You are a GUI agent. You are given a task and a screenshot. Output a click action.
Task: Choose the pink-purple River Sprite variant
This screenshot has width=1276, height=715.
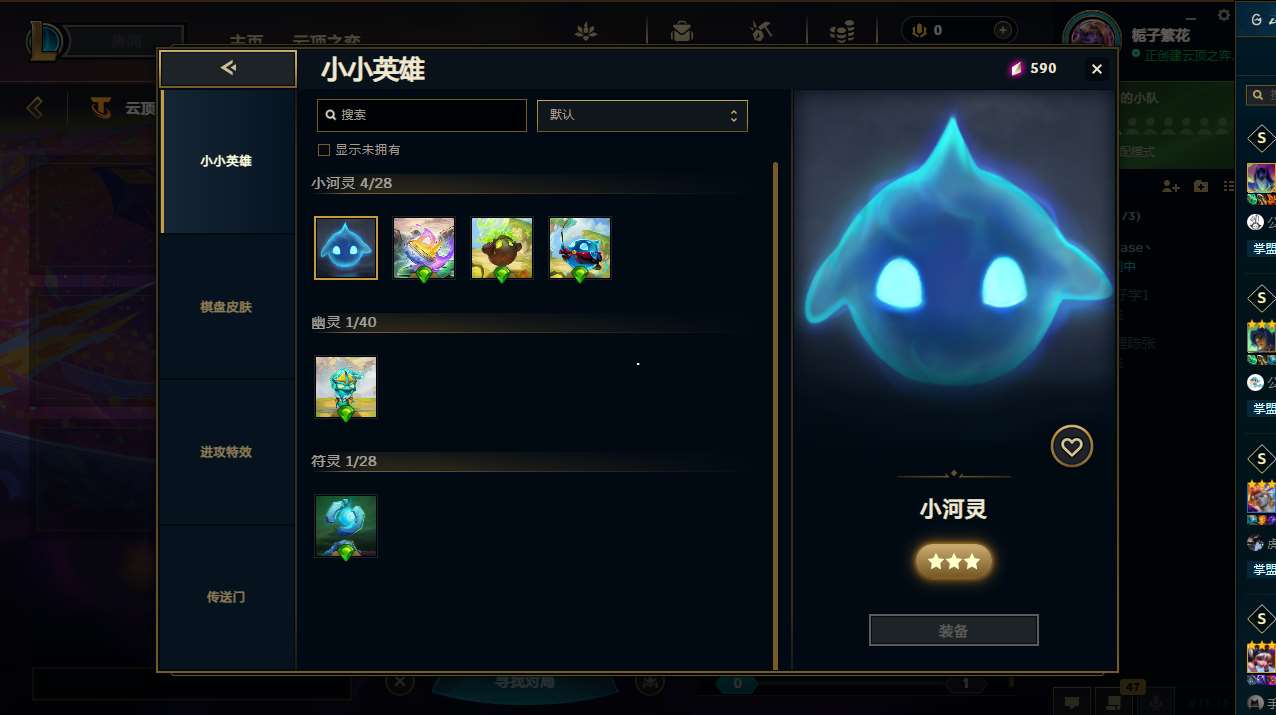click(424, 248)
